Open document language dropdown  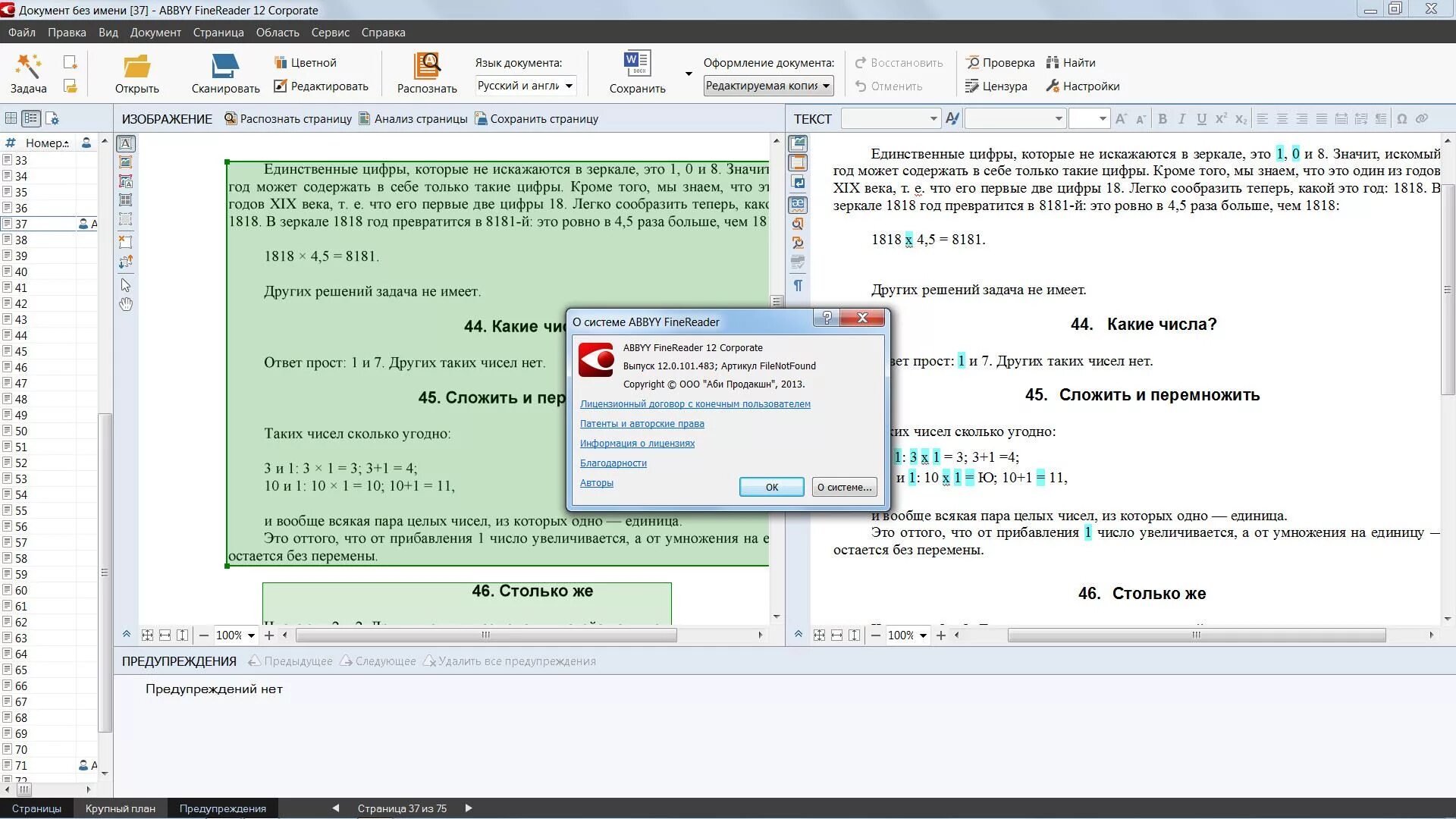568,86
